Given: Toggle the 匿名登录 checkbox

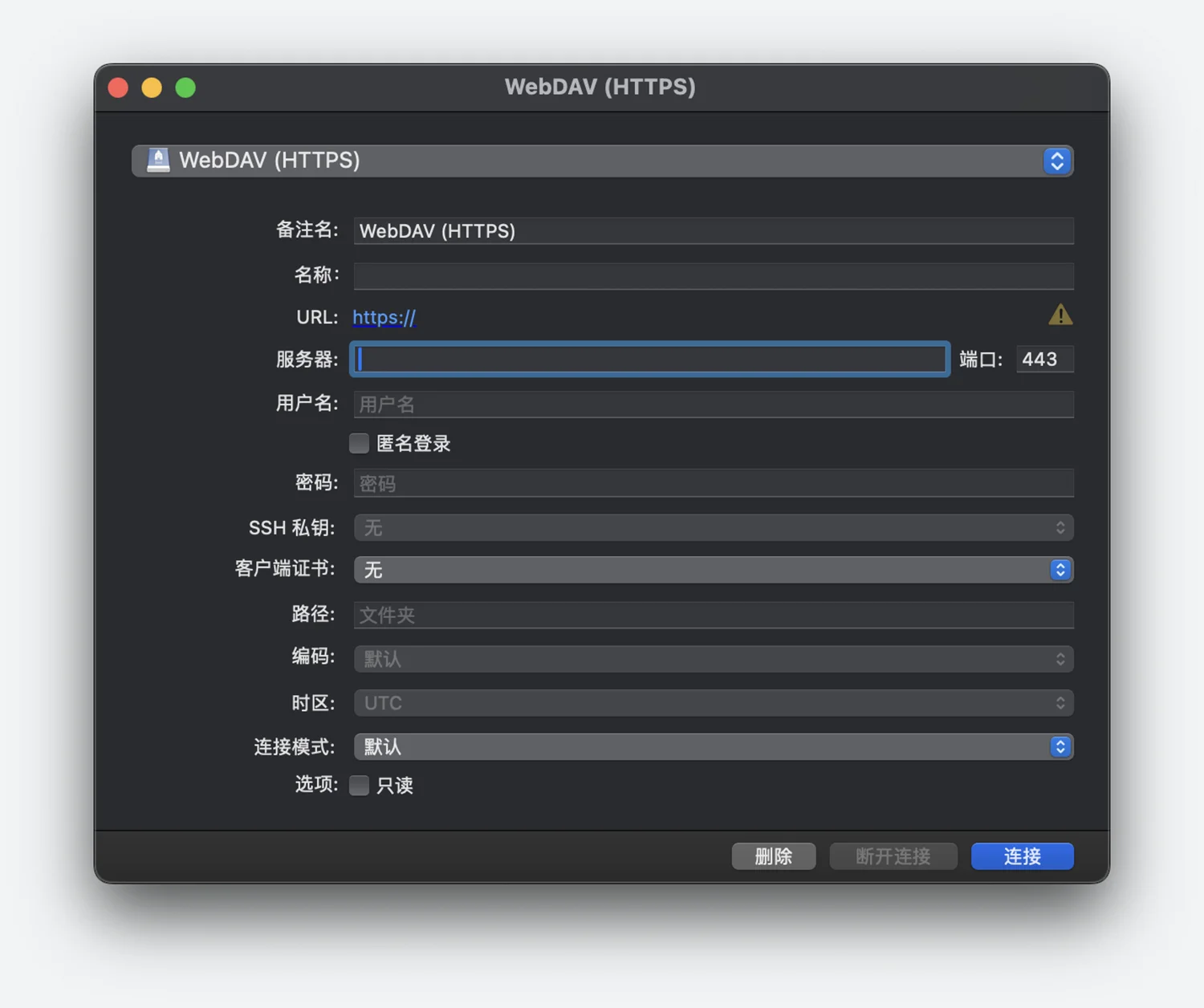Looking at the screenshot, I should (359, 443).
